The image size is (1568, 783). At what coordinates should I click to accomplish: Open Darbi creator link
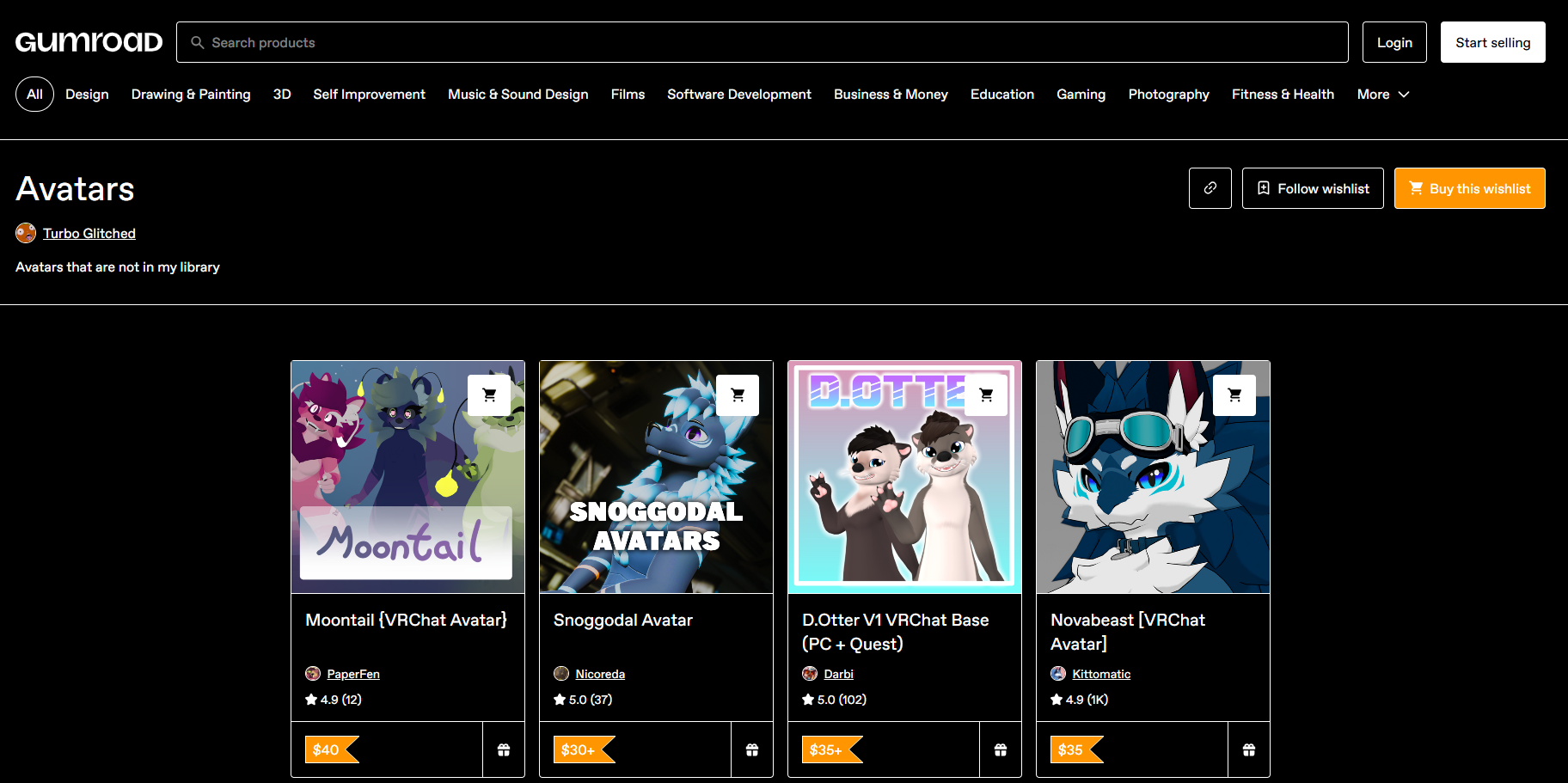(x=838, y=674)
